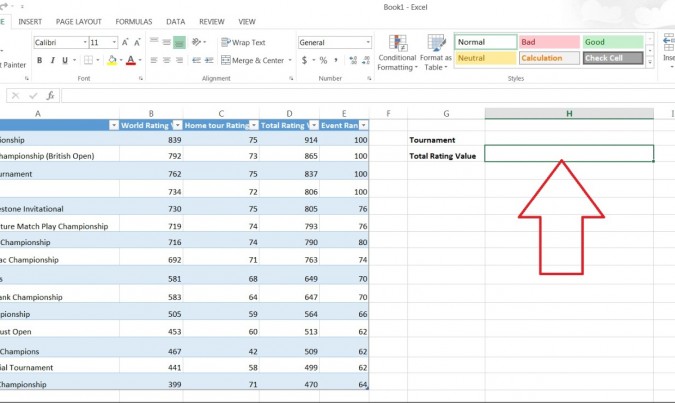Center text horizontally
675x403 pixels.
(167, 60)
